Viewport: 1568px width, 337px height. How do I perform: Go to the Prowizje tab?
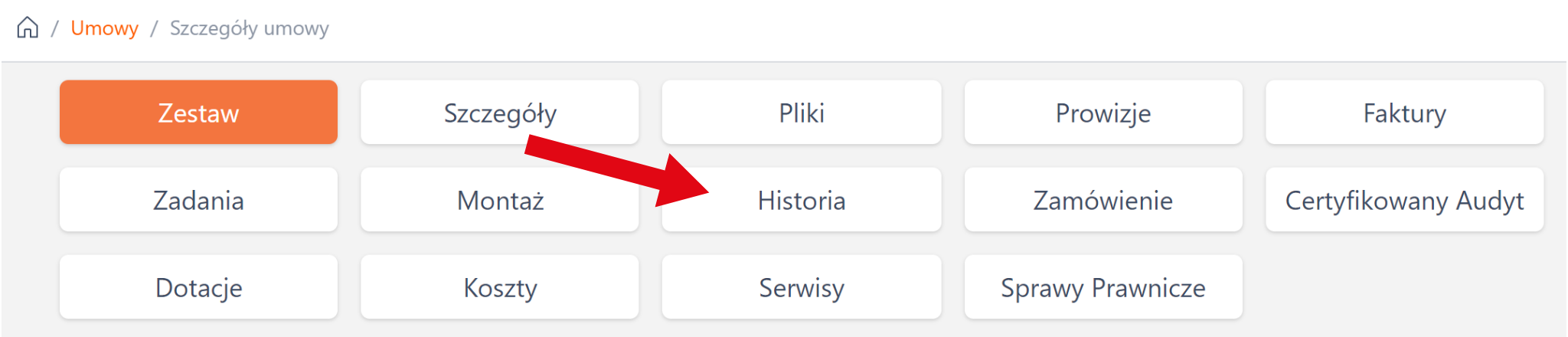click(1102, 113)
